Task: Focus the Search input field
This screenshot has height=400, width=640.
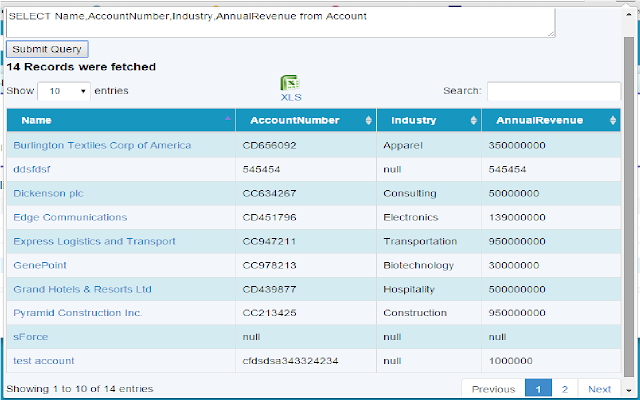Action: [553, 91]
